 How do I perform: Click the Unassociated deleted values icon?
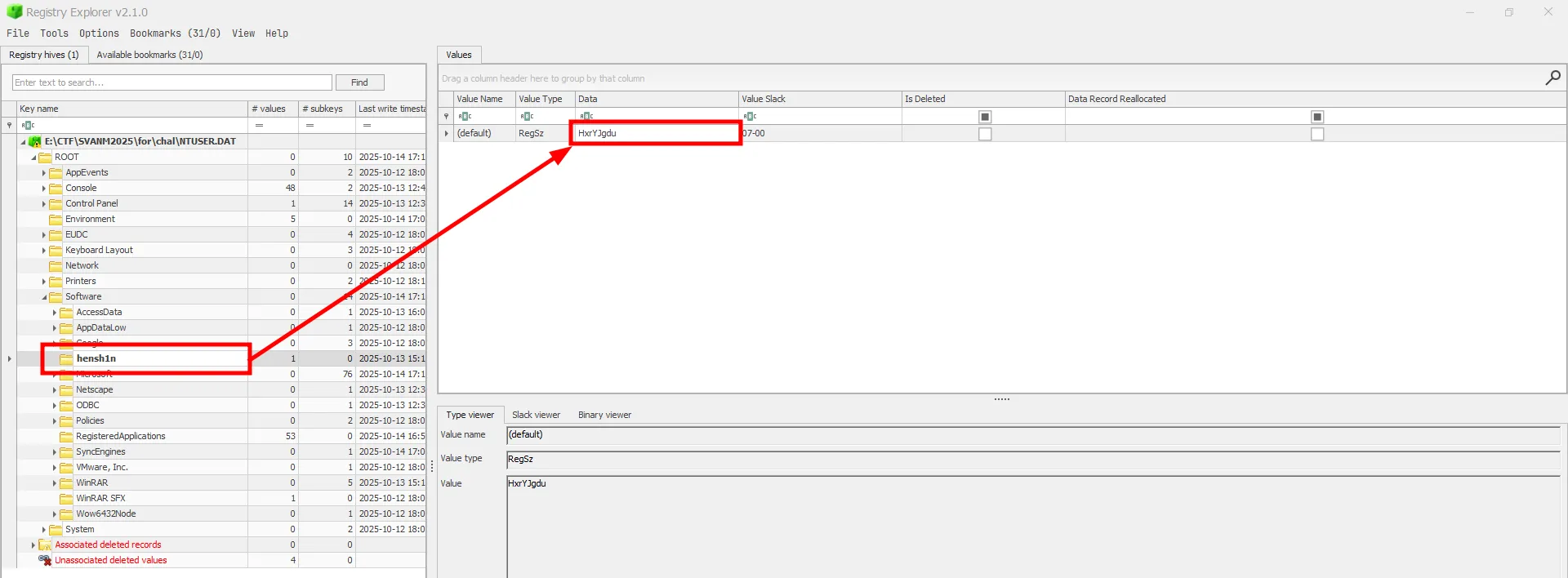45,560
